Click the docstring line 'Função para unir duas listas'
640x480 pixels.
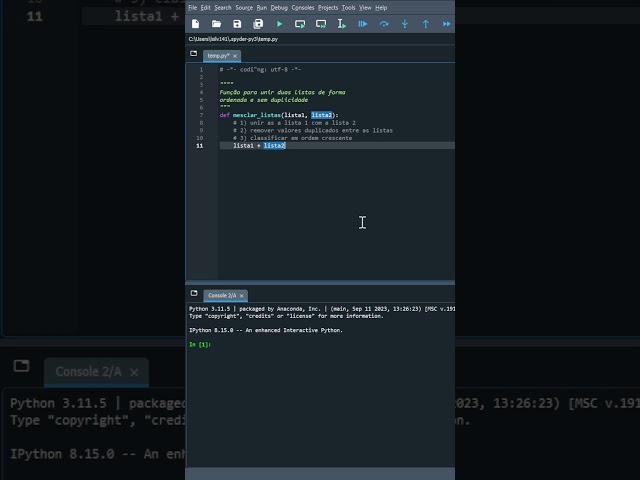(282, 92)
